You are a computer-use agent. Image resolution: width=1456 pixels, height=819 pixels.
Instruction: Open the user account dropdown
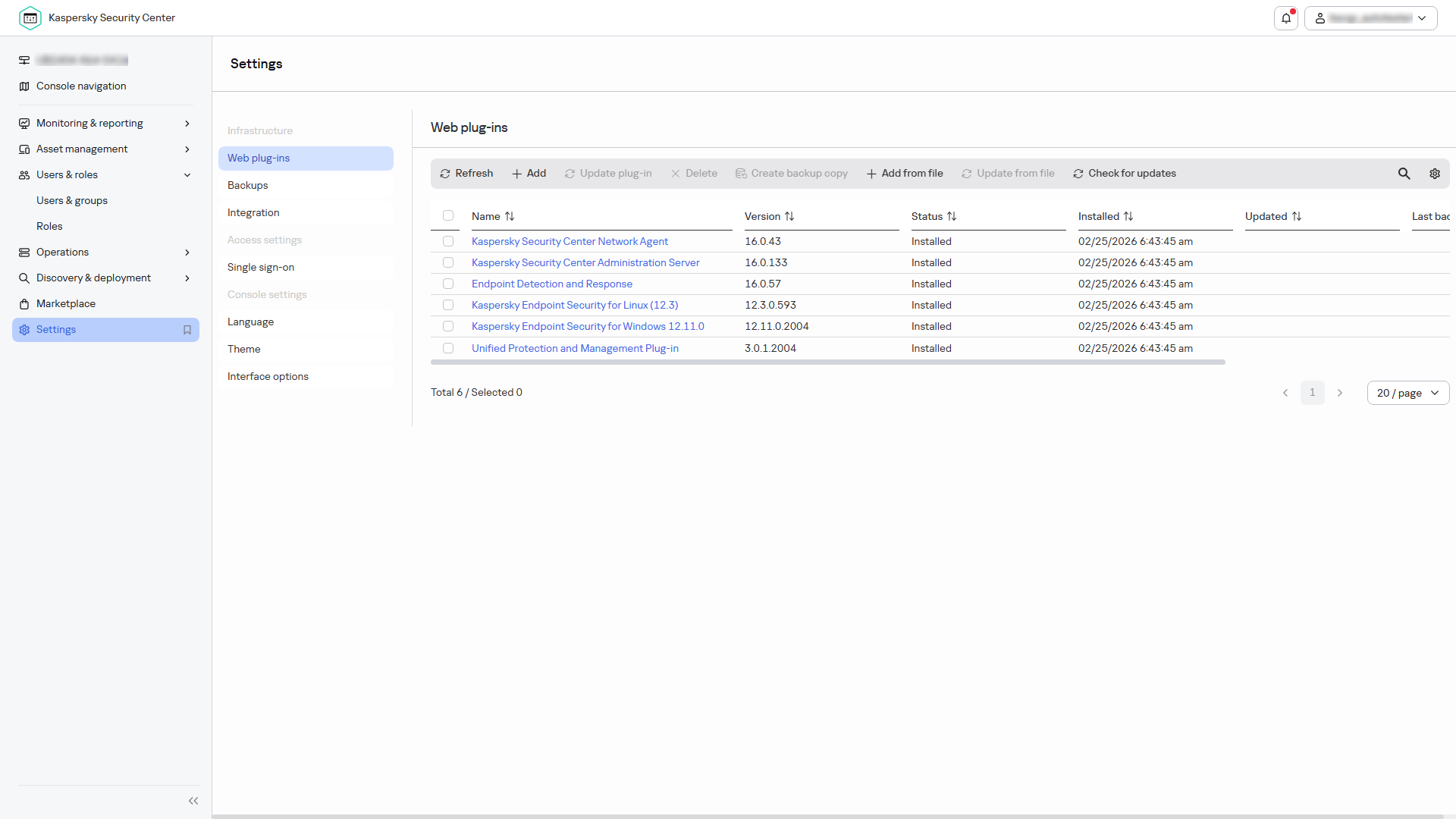tap(1371, 18)
